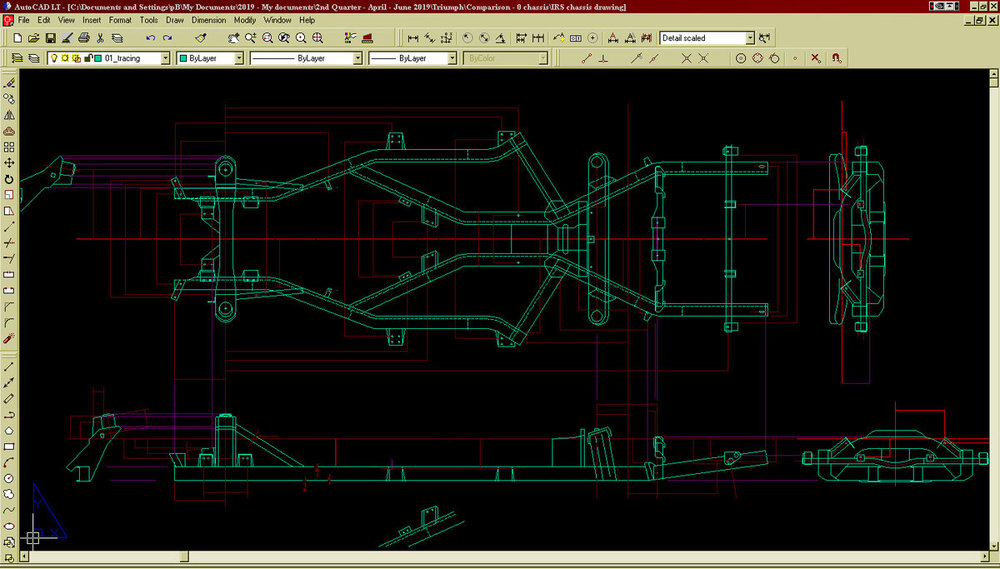
Task: Click the Dimension Style manager icon beside Detail scaled
Action: click(765, 38)
